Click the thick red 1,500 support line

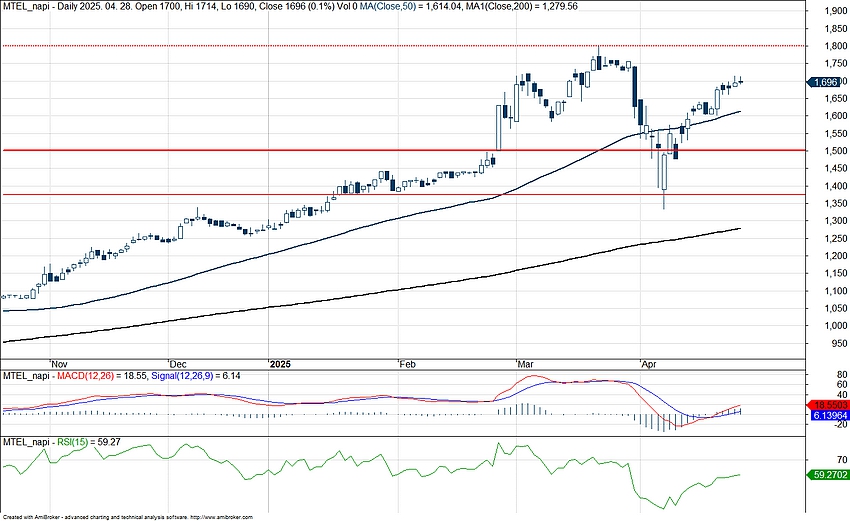point(404,150)
